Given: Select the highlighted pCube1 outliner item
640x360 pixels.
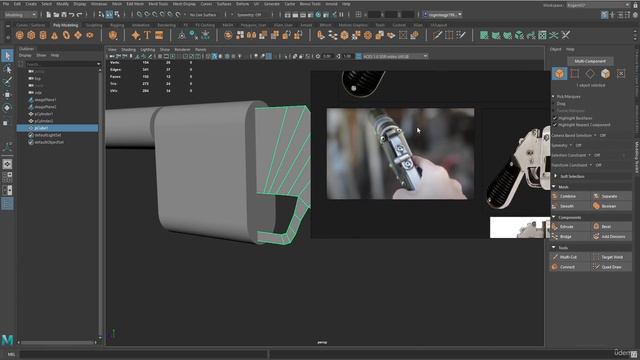Looking at the screenshot, I should pos(57,128).
